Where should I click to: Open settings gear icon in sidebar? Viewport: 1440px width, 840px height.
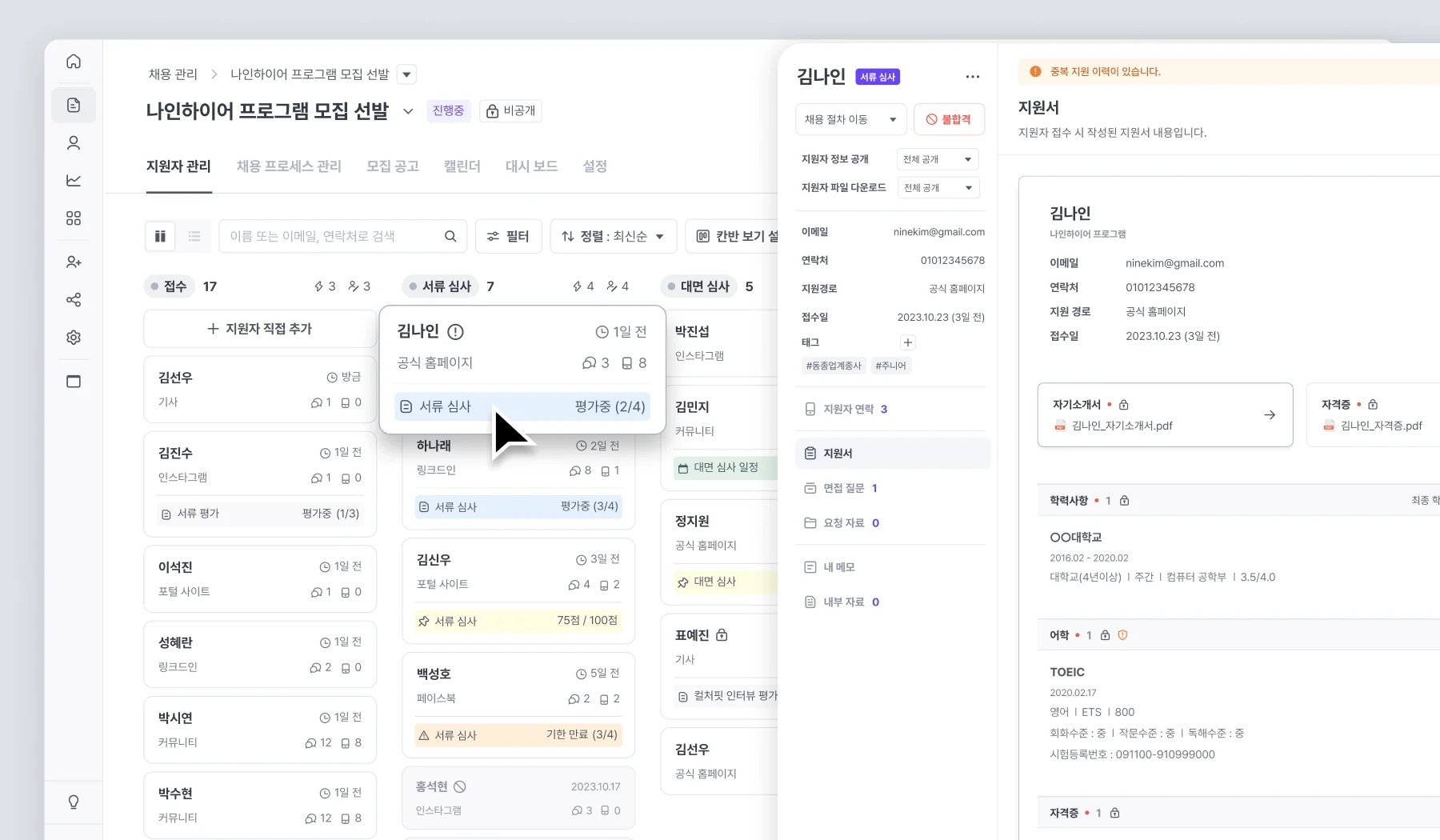coord(74,338)
